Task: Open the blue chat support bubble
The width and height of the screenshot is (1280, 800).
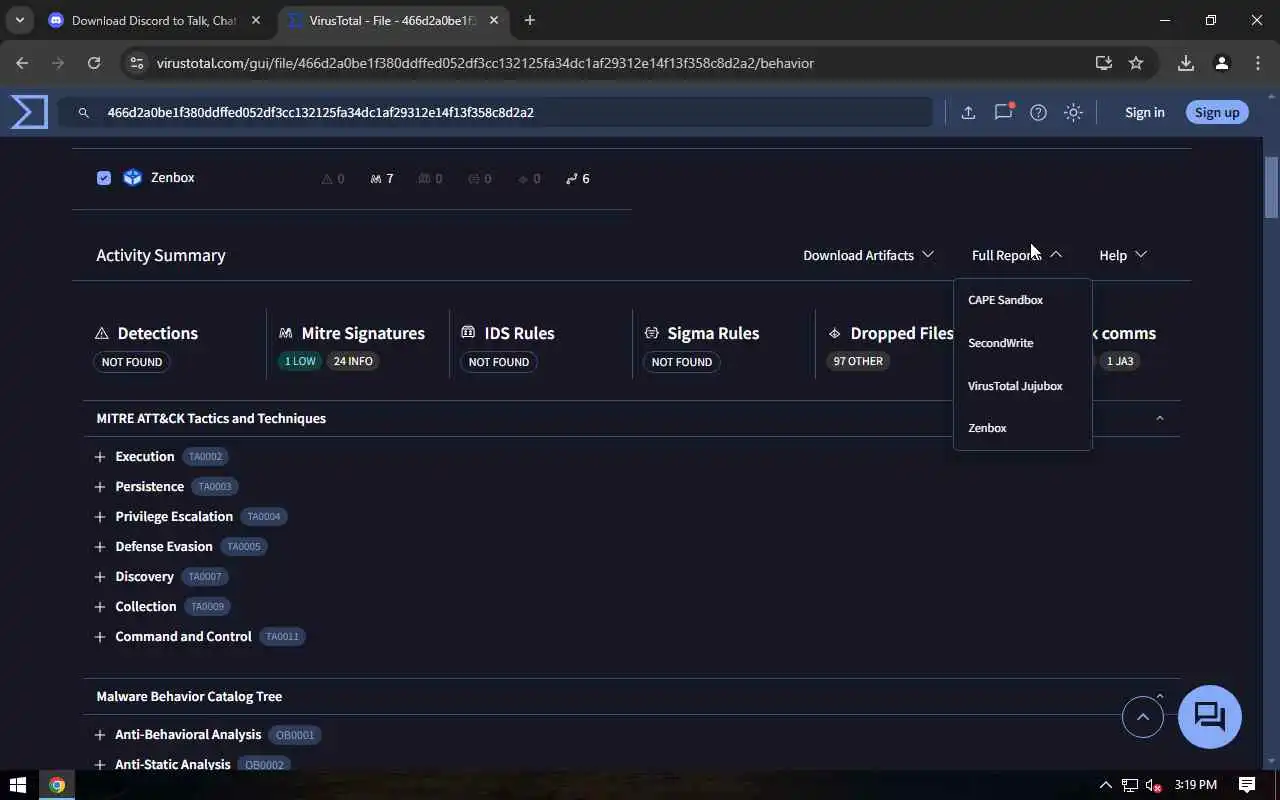Action: pos(1210,717)
